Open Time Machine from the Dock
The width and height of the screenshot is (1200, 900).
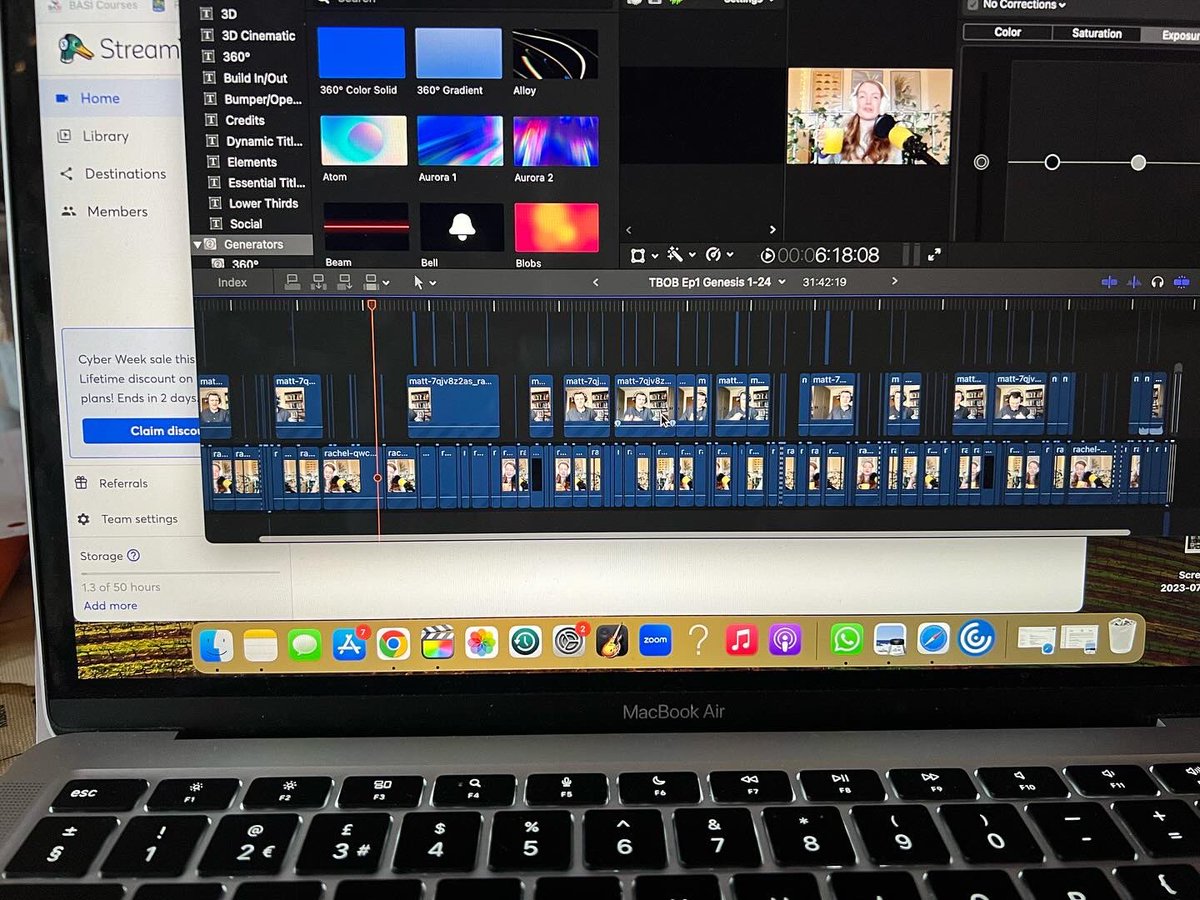[525, 641]
